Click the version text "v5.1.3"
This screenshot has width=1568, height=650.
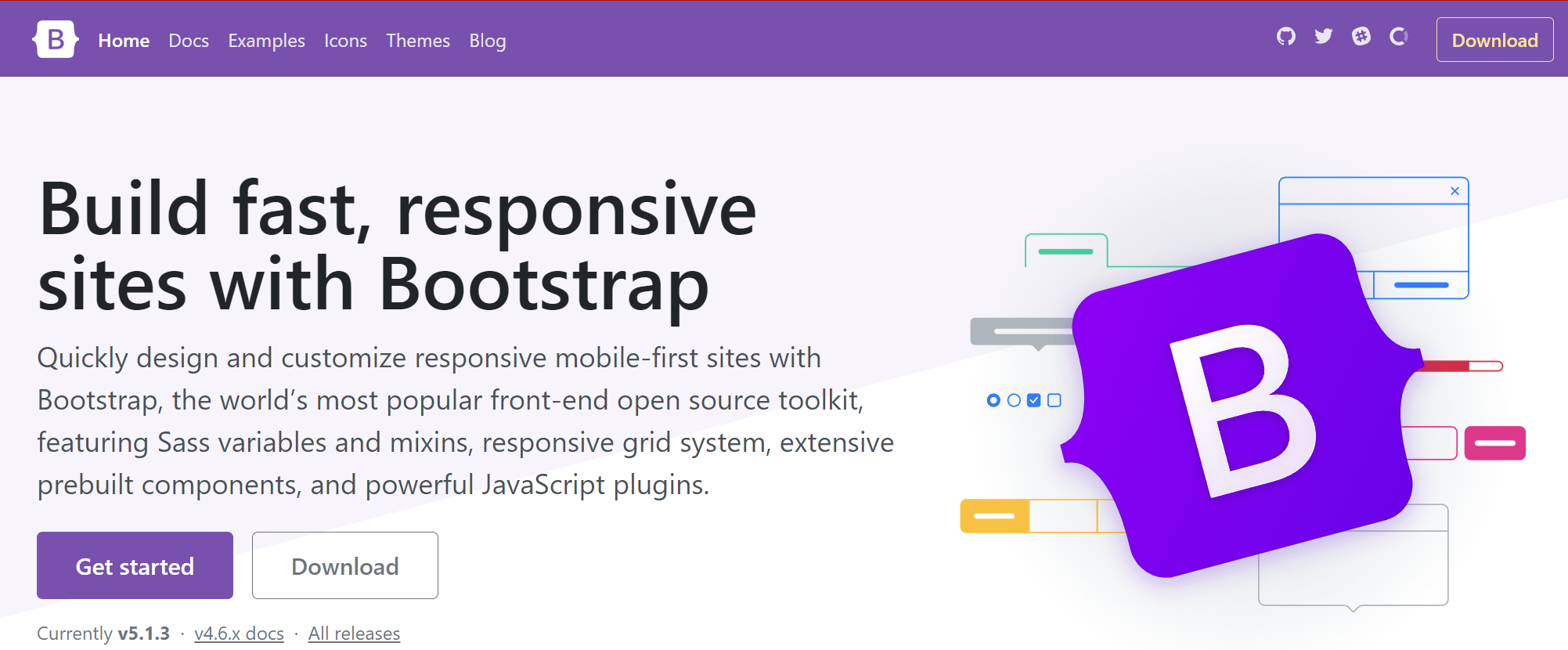[x=143, y=634]
